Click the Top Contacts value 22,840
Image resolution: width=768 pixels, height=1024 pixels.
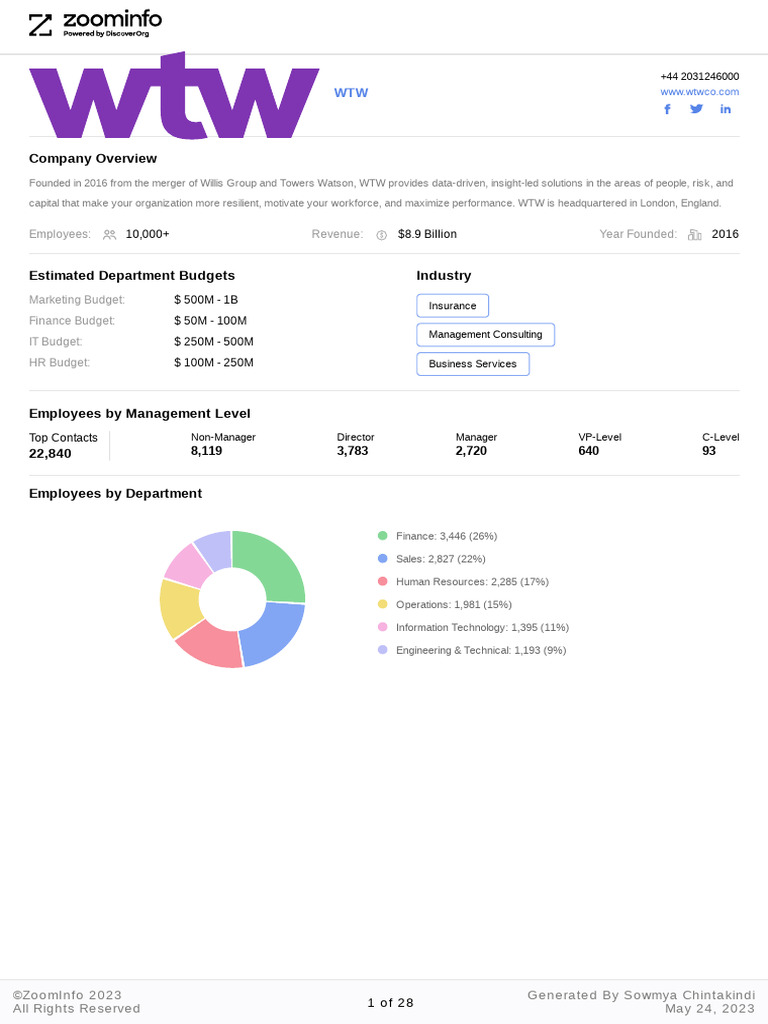tap(50, 453)
